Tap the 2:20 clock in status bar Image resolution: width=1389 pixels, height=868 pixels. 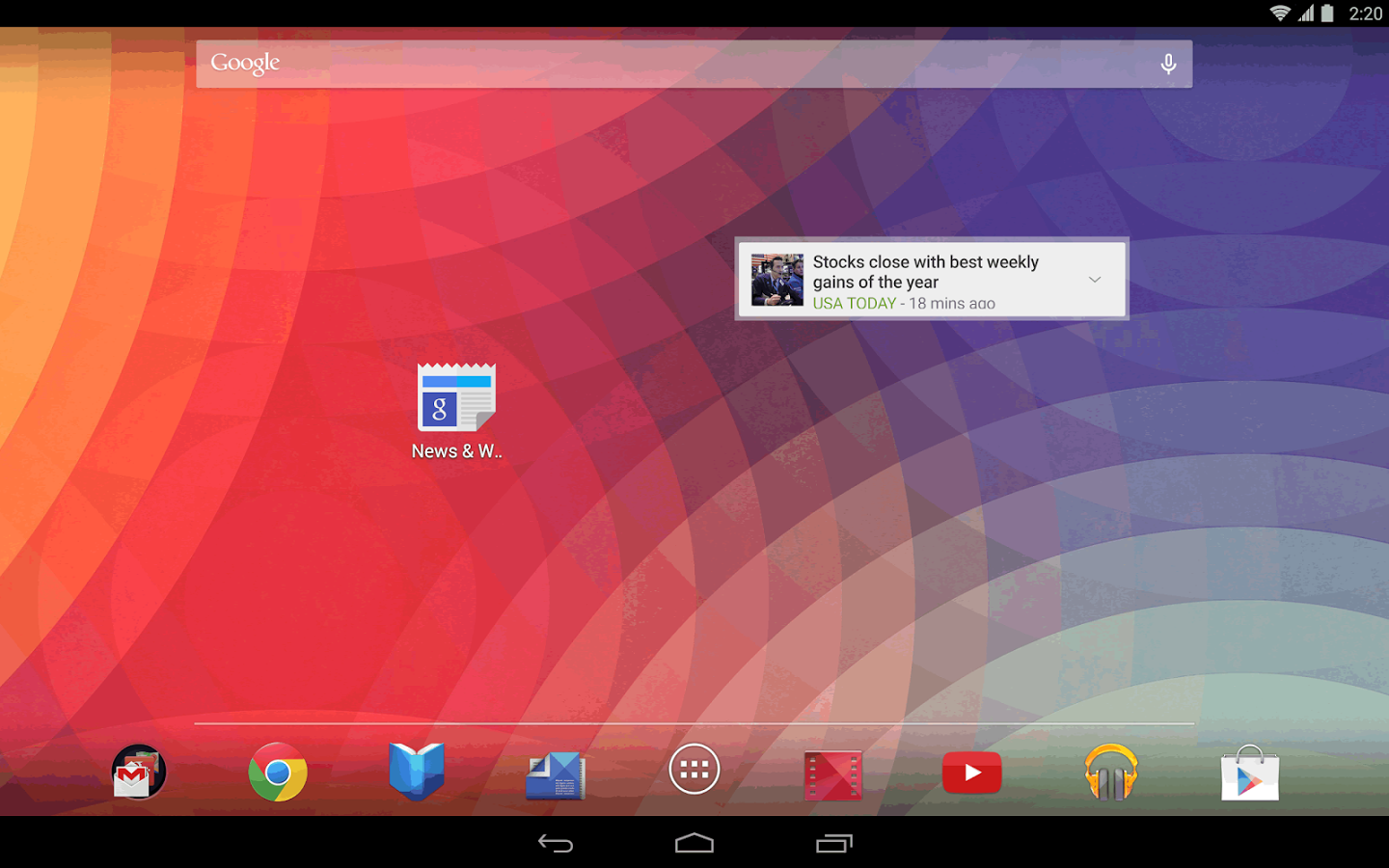pos(1365,14)
